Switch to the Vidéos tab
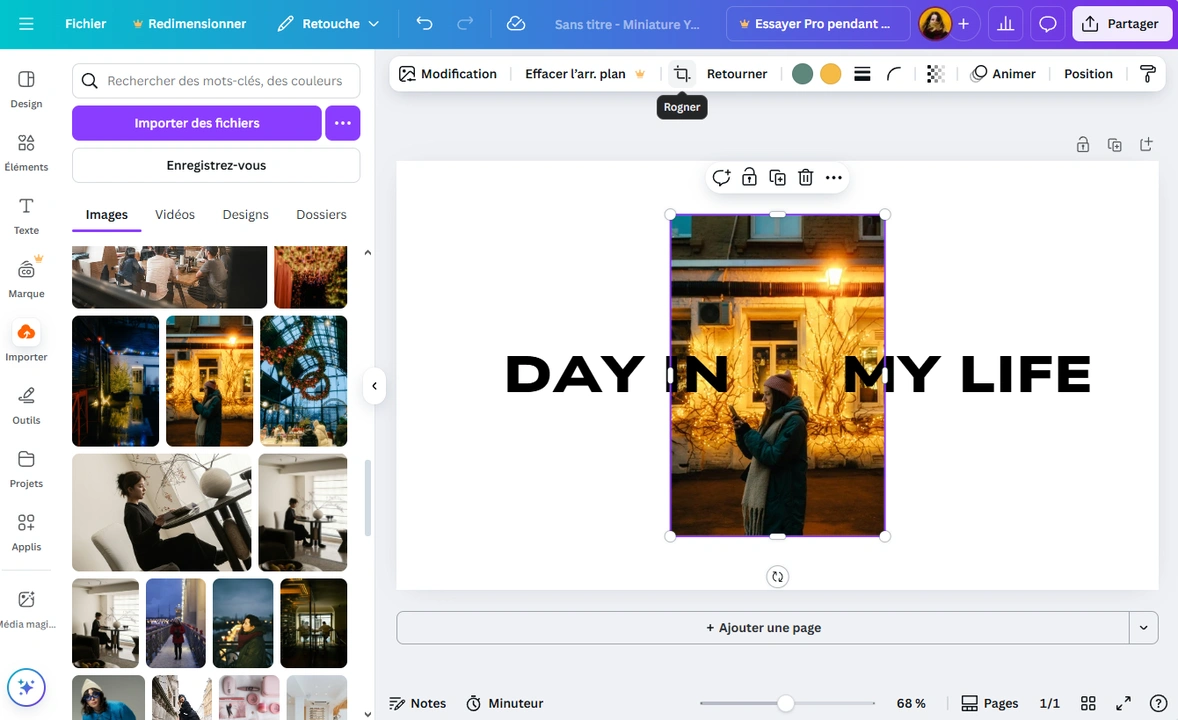Viewport: 1178px width, 720px height. coord(175,214)
